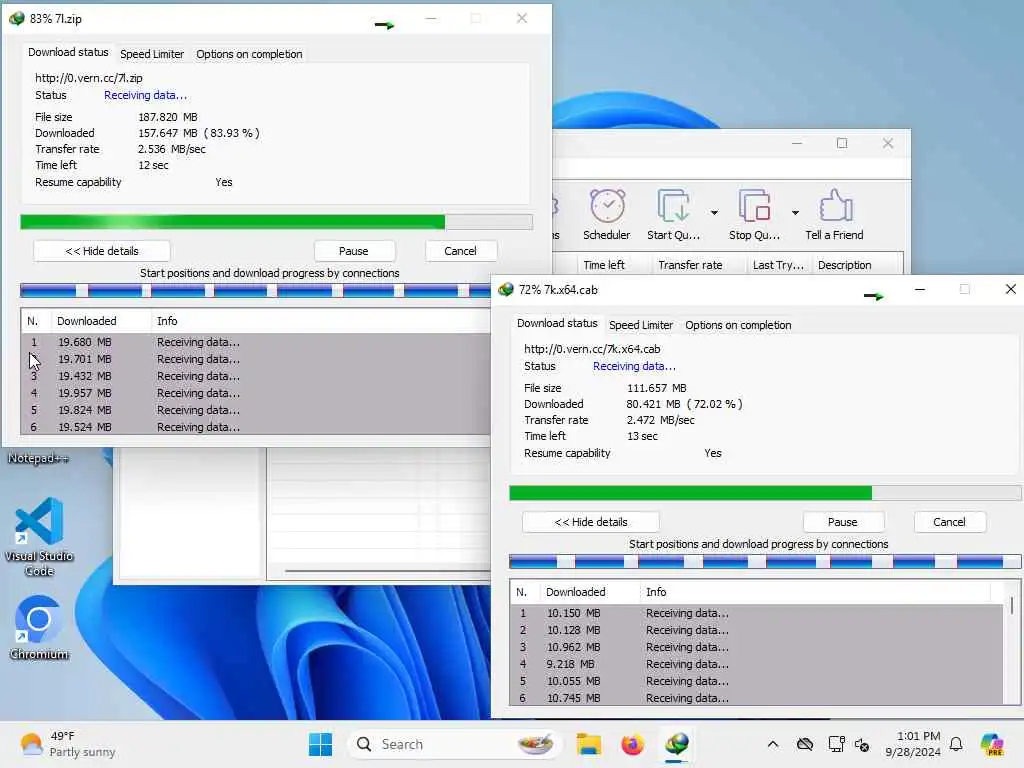Show hidden system tray icons chevron

[x=773, y=744]
